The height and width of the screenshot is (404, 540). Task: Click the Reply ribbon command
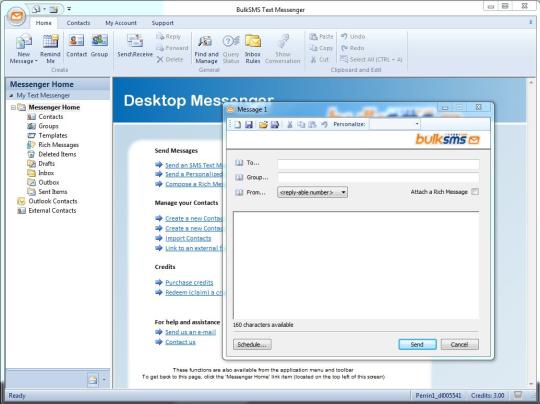pos(168,37)
